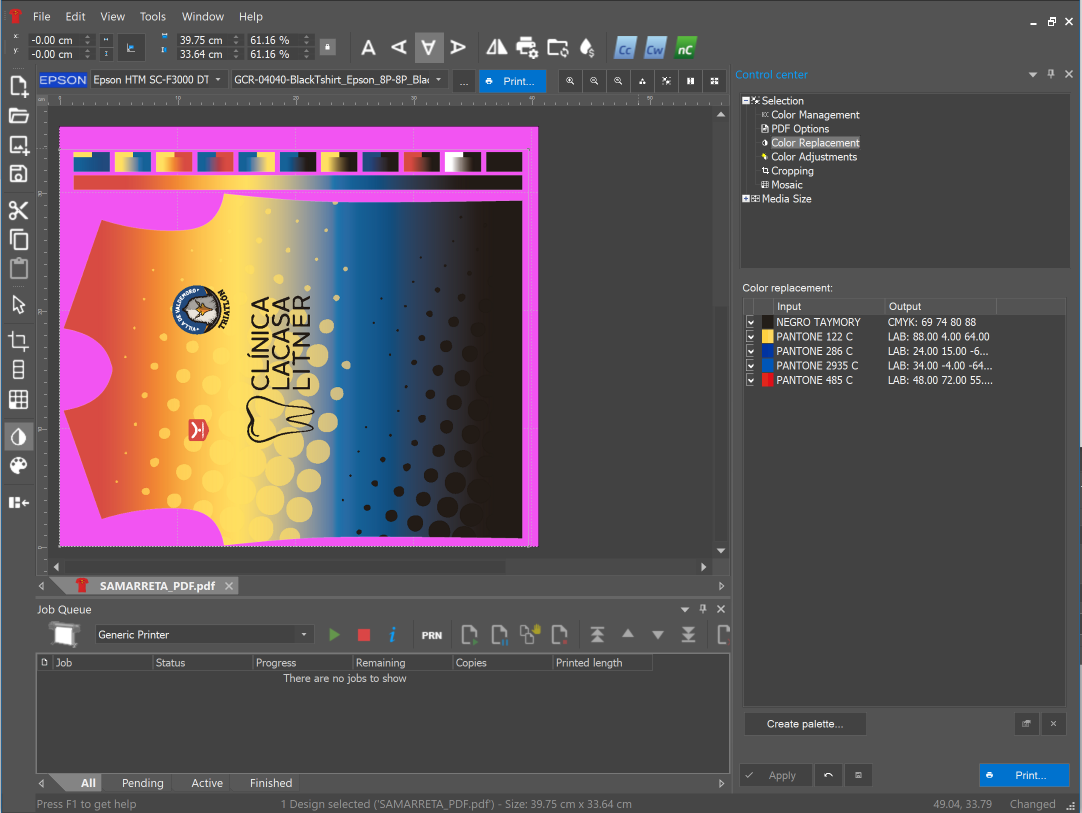The image size is (1082, 813).
Task: Open the File menu
Action: [x=41, y=17]
